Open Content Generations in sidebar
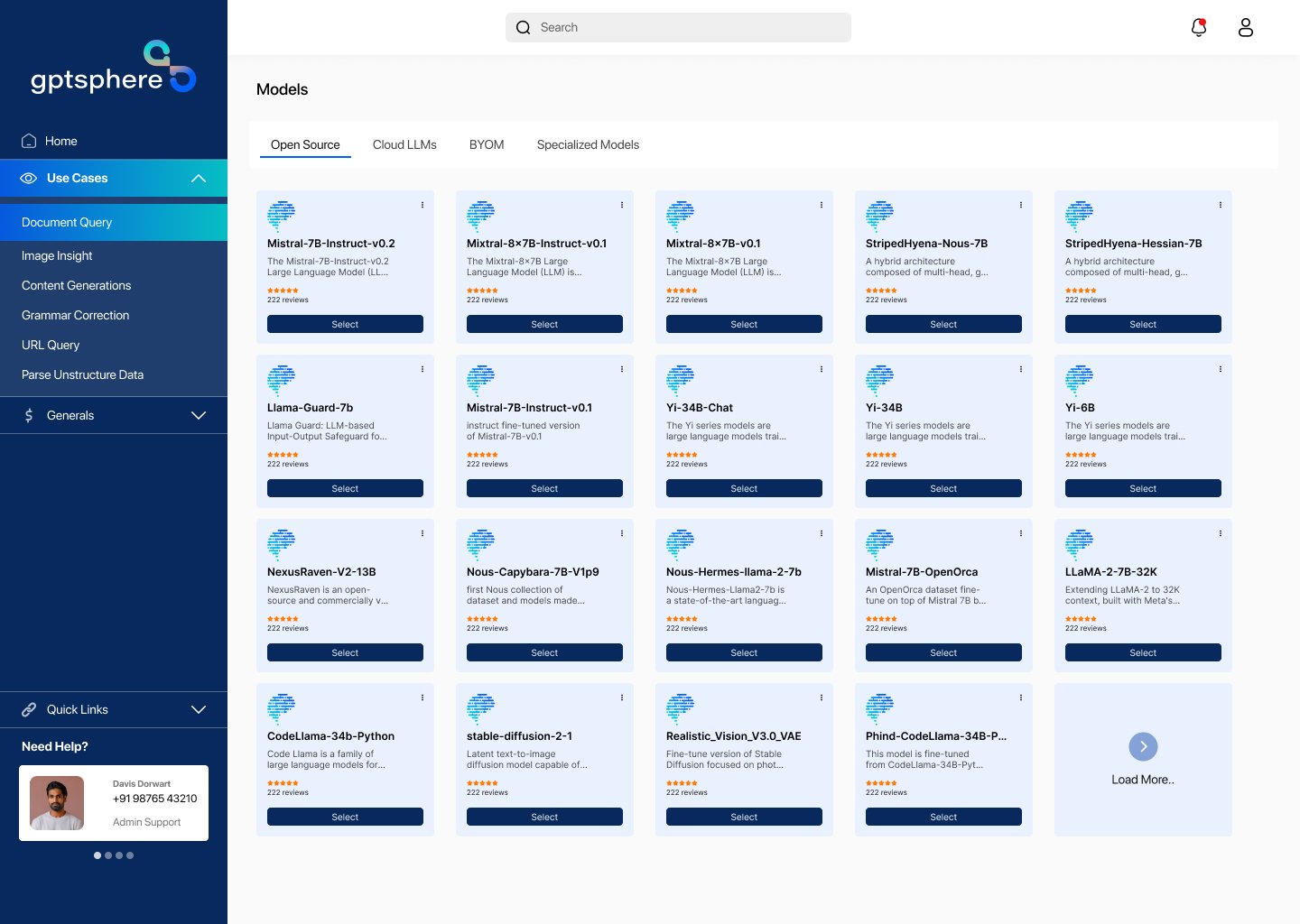 [x=76, y=285]
